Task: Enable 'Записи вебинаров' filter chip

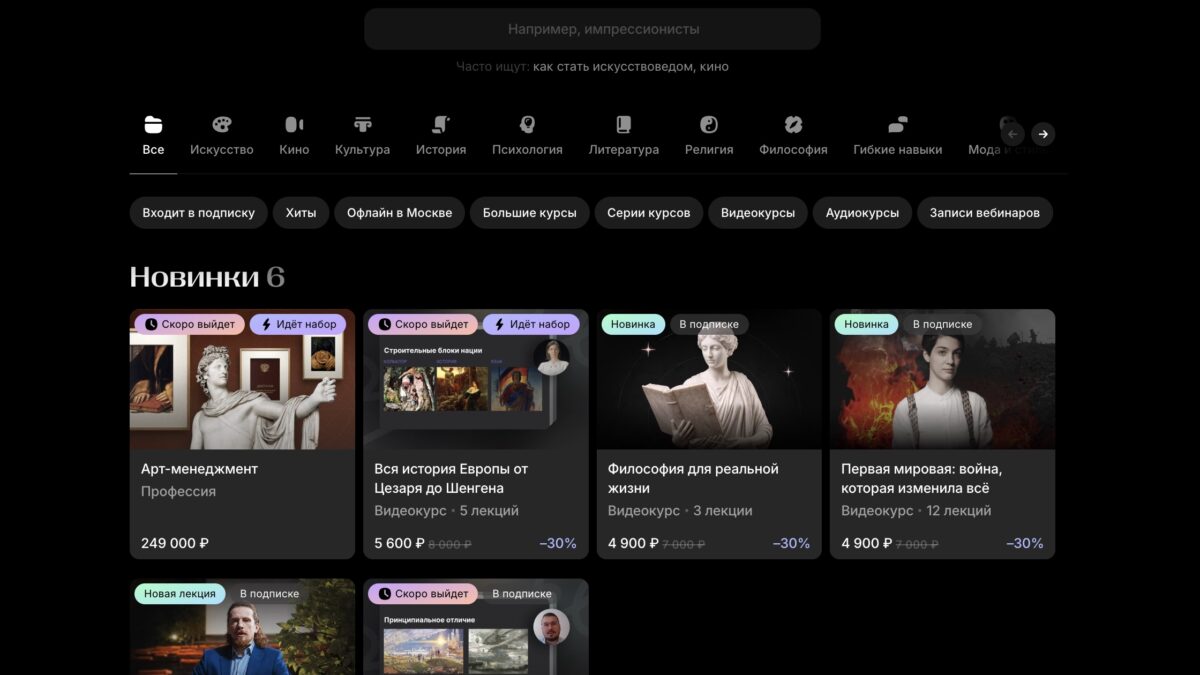Action: [x=985, y=213]
